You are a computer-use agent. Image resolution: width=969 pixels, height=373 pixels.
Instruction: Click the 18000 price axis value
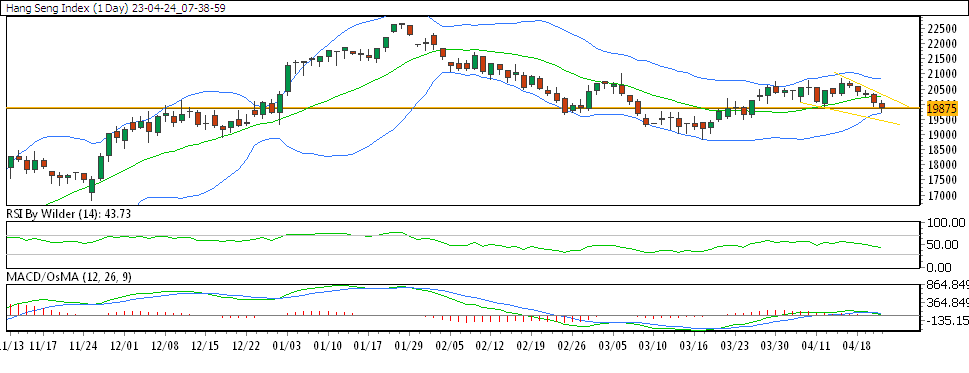click(942, 165)
